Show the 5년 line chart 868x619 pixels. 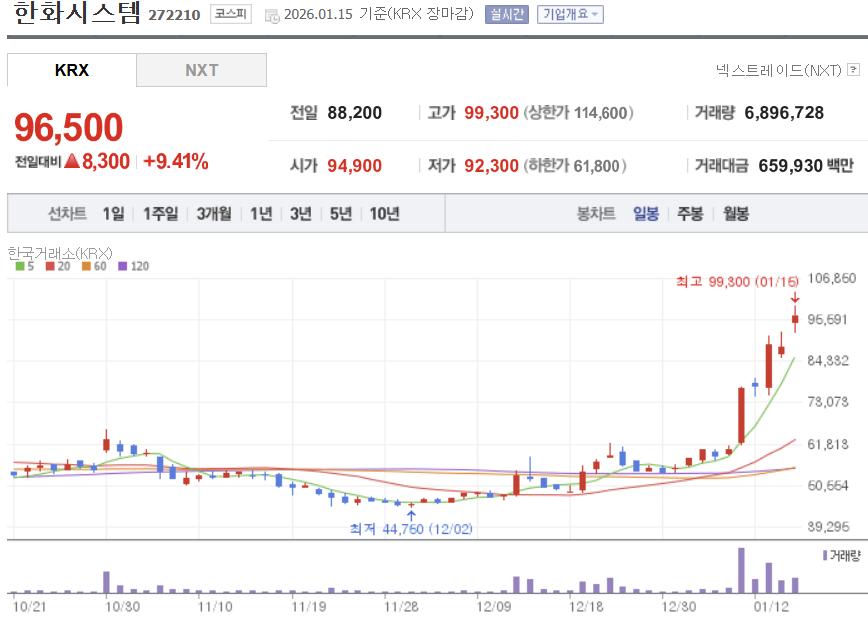coord(341,214)
